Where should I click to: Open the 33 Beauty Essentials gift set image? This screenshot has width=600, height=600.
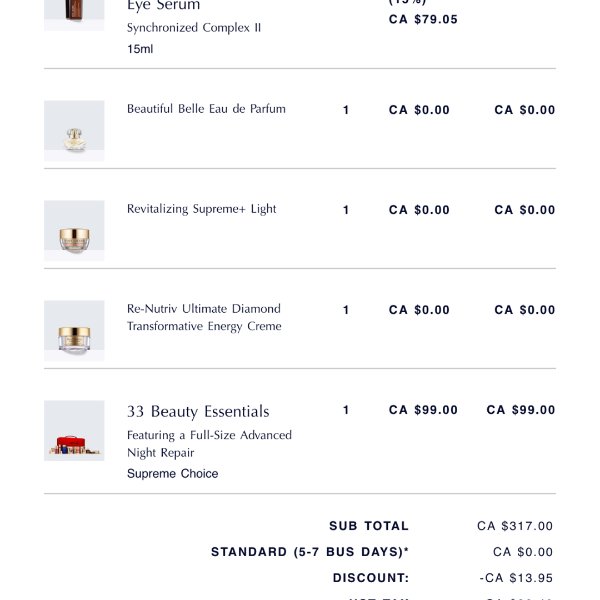click(74, 431)
